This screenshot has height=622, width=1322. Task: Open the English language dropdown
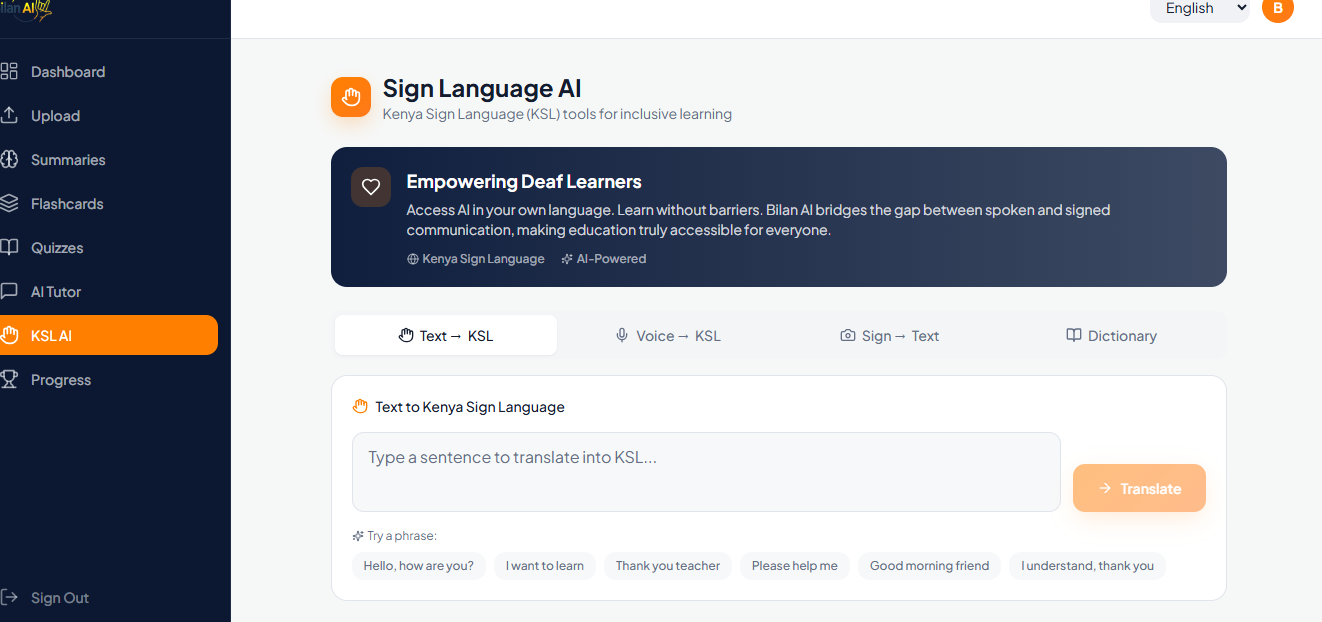(x=1200, y=9)
